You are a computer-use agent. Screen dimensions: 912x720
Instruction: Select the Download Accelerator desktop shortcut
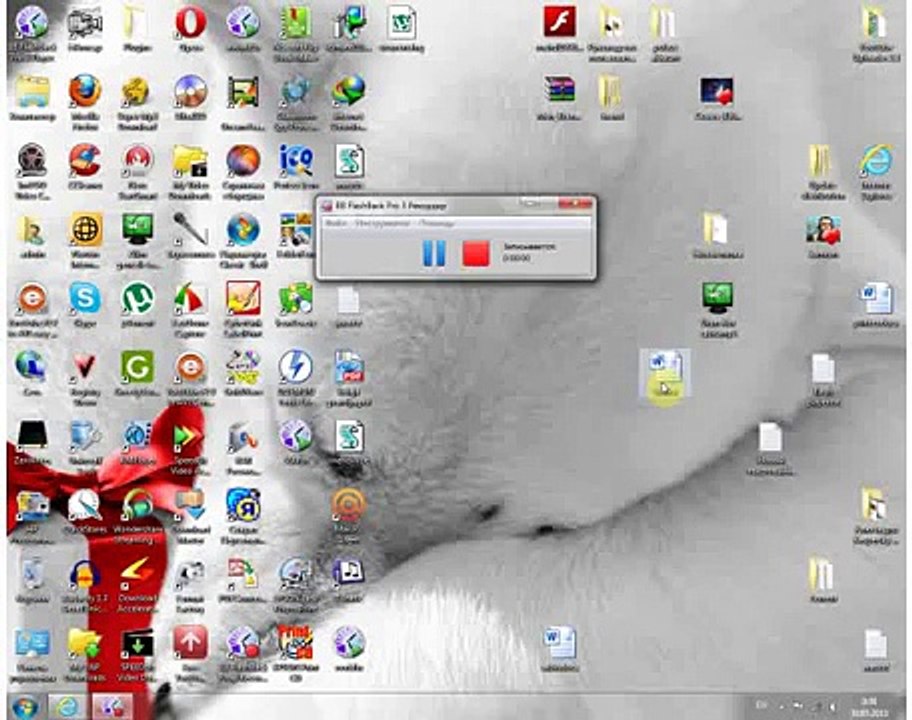137,573
